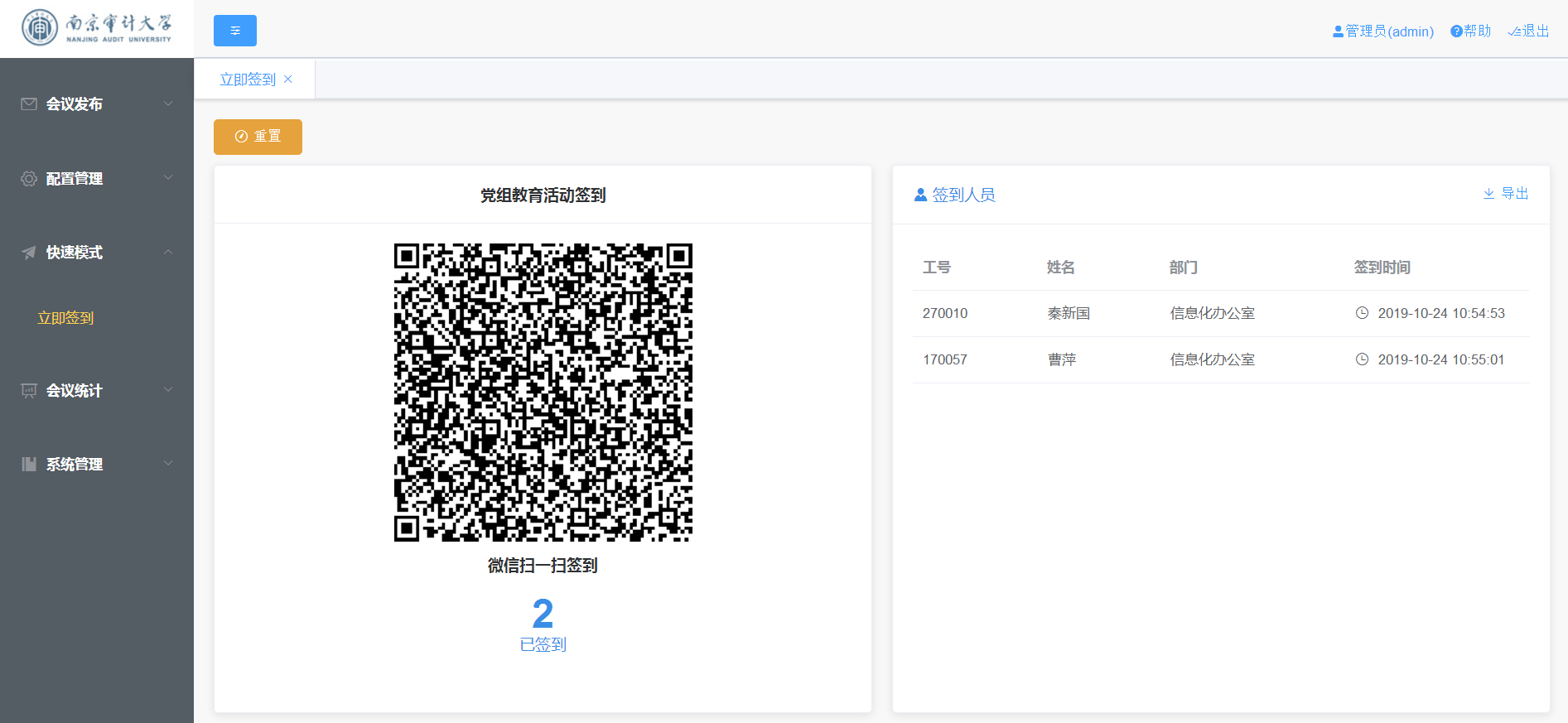This screenshot has height=723, width=1568.
Task: Open the 配置管理 sidebar menu
Action: click(x=97, y=178)
